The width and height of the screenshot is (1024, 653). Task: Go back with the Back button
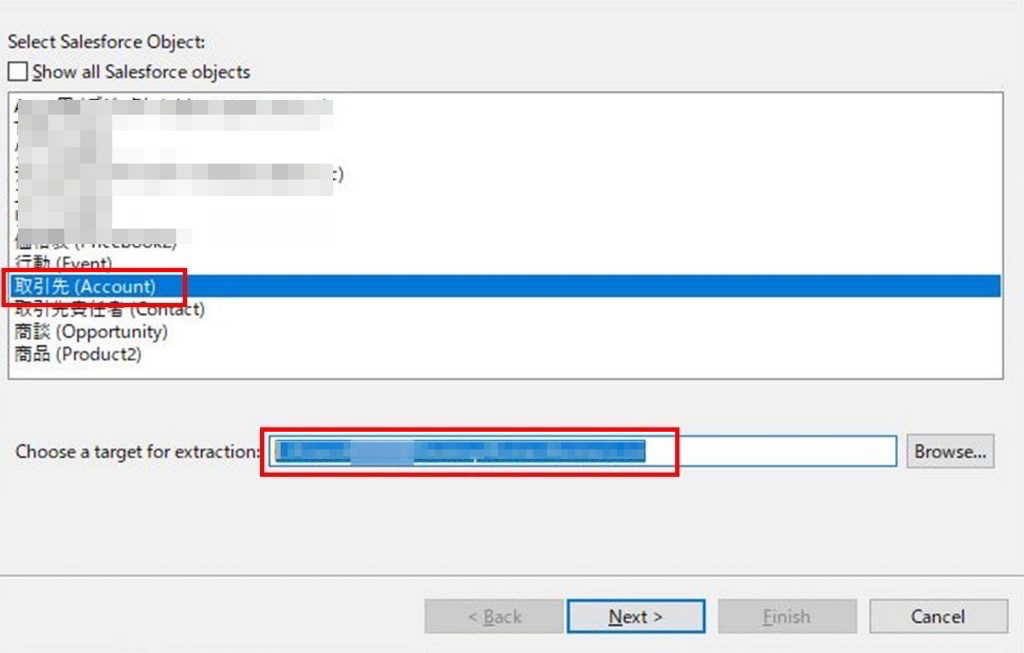pyautogui.click(x=494, y=616)
